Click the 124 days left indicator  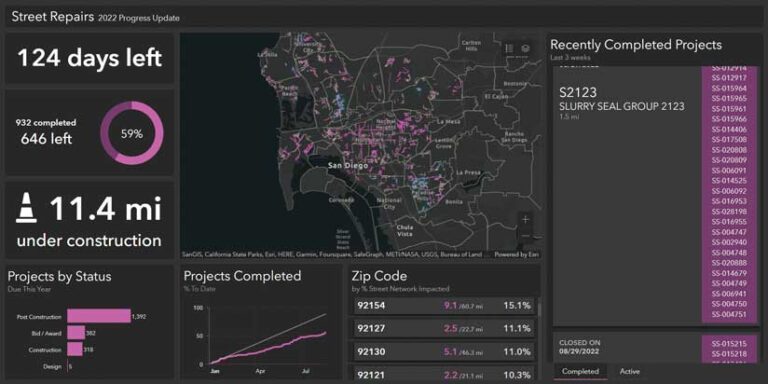tap(90, 58)
